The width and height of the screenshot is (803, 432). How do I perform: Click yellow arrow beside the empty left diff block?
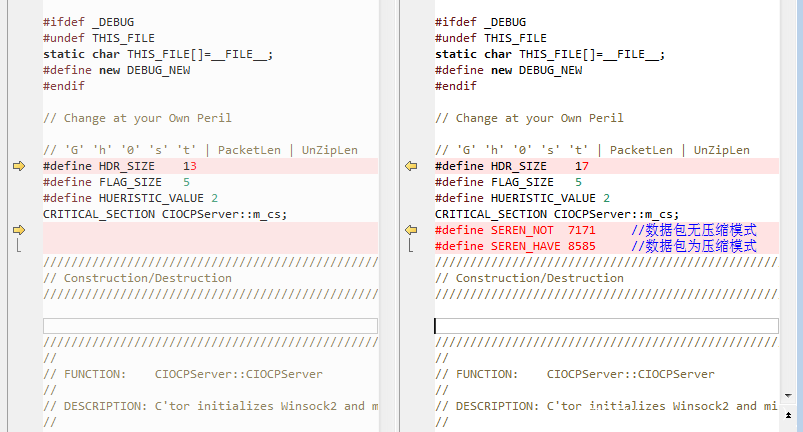(x=18, y=230)
